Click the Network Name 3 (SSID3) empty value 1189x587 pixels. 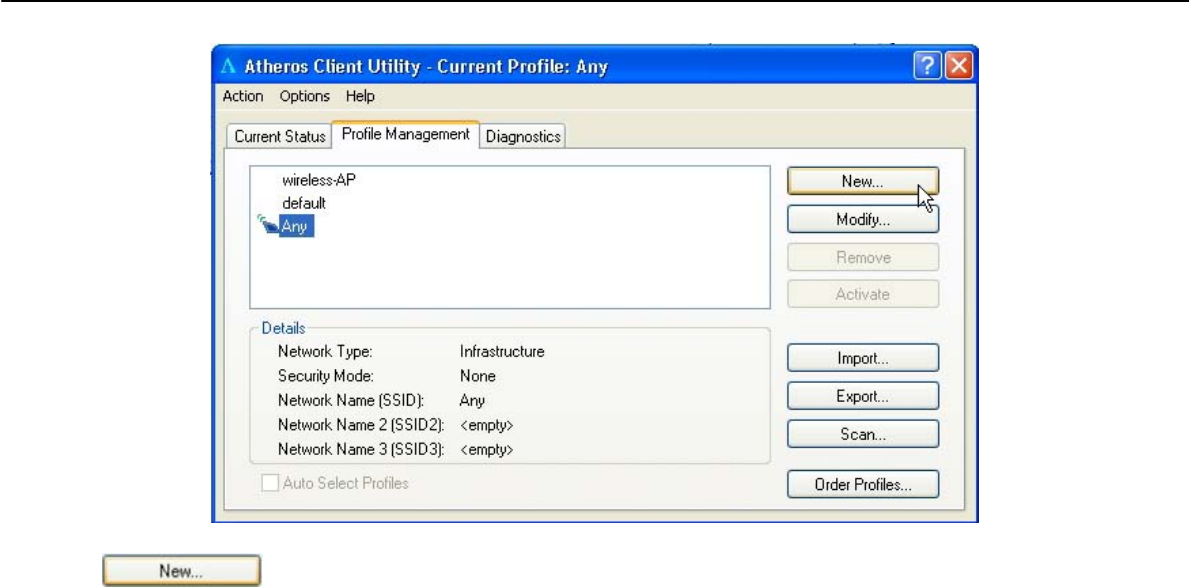click(486, 449)
